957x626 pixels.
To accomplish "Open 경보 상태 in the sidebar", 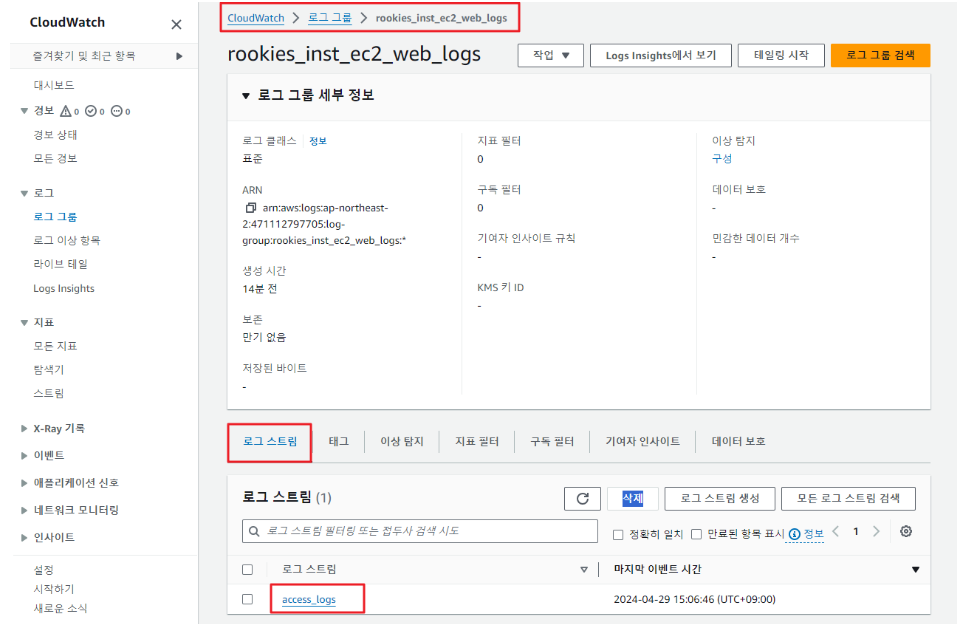I will 55,135.
